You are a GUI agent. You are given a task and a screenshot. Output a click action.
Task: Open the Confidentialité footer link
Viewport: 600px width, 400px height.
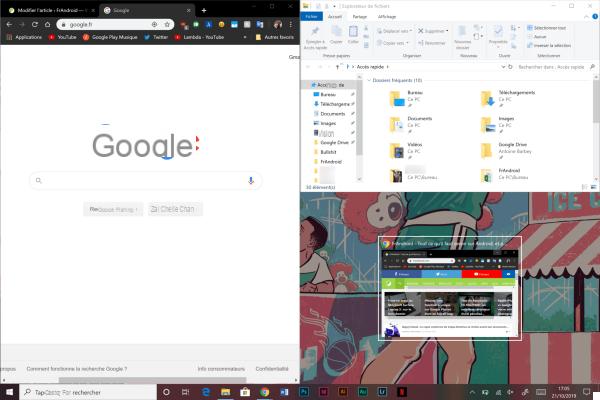[x=272, y=369]
